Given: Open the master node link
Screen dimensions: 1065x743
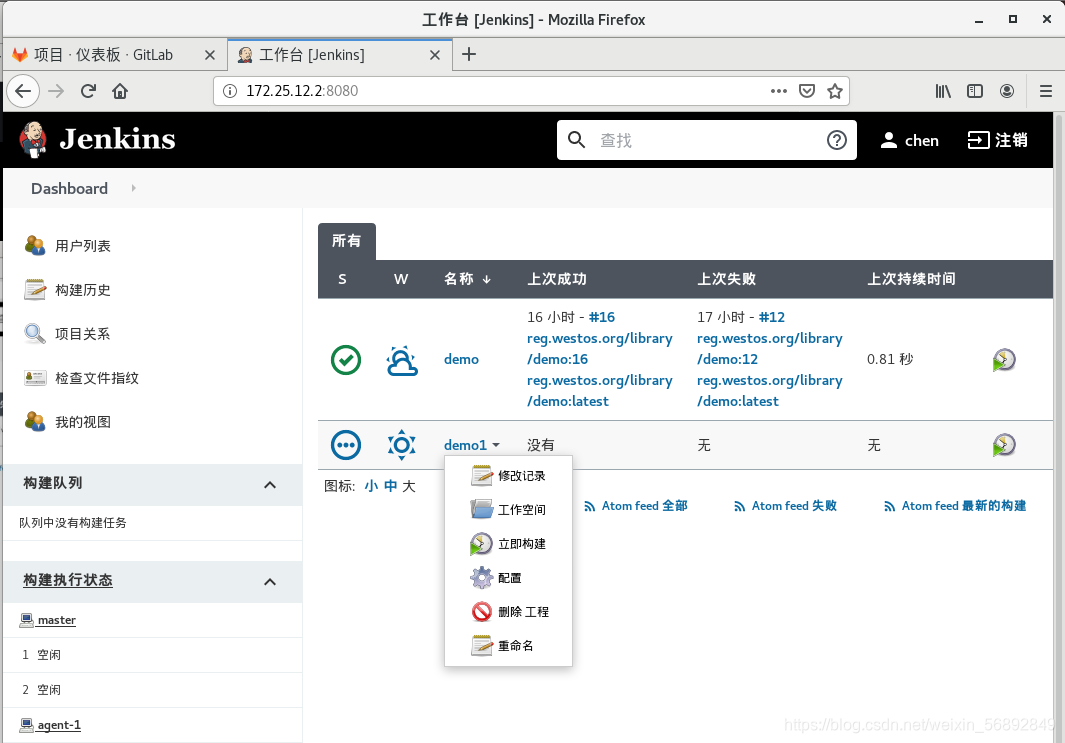Looking at the screenshot, I should click(x=56, y=620).
